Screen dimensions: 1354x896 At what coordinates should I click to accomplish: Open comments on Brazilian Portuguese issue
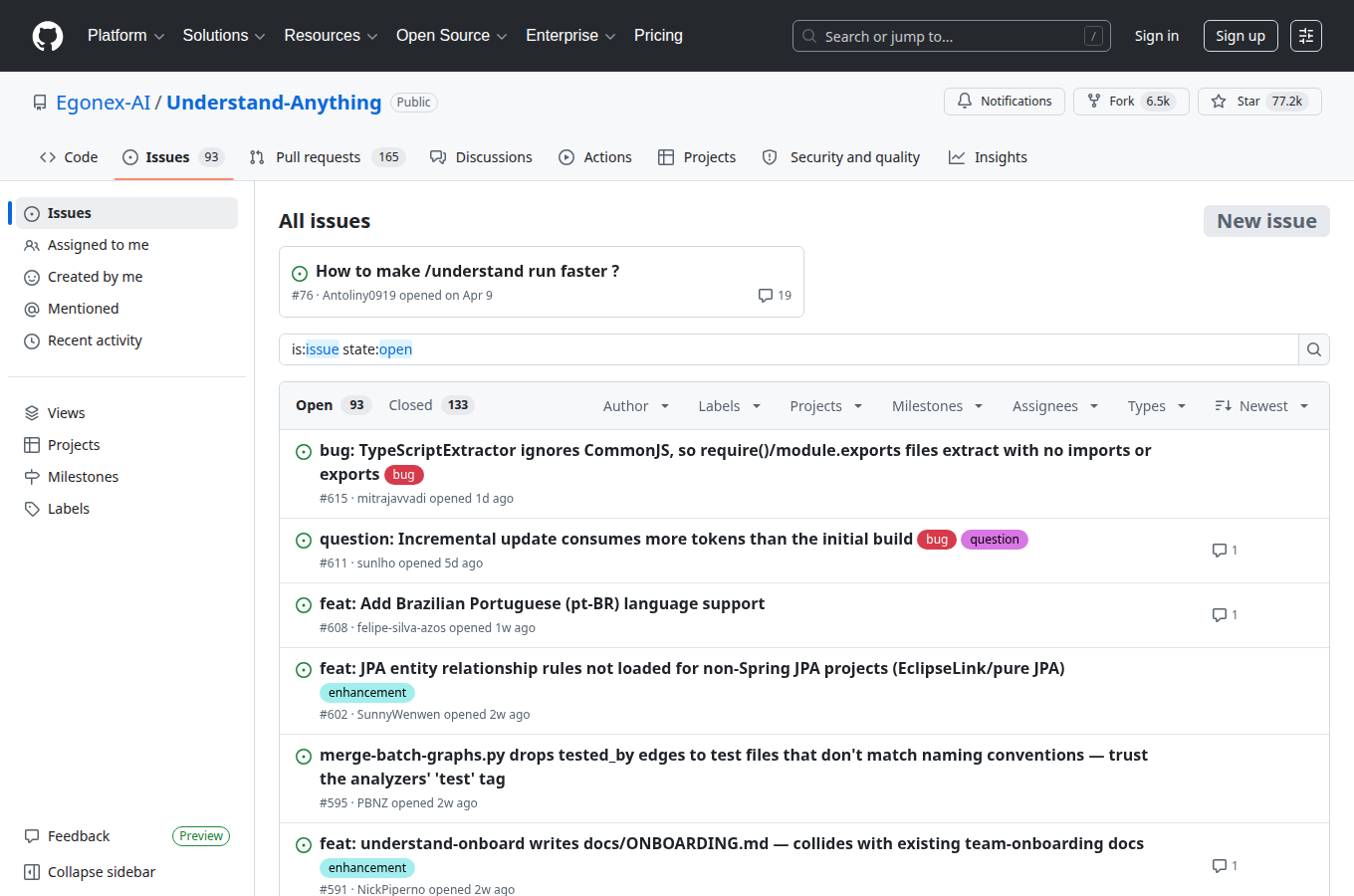(1225, 615)
